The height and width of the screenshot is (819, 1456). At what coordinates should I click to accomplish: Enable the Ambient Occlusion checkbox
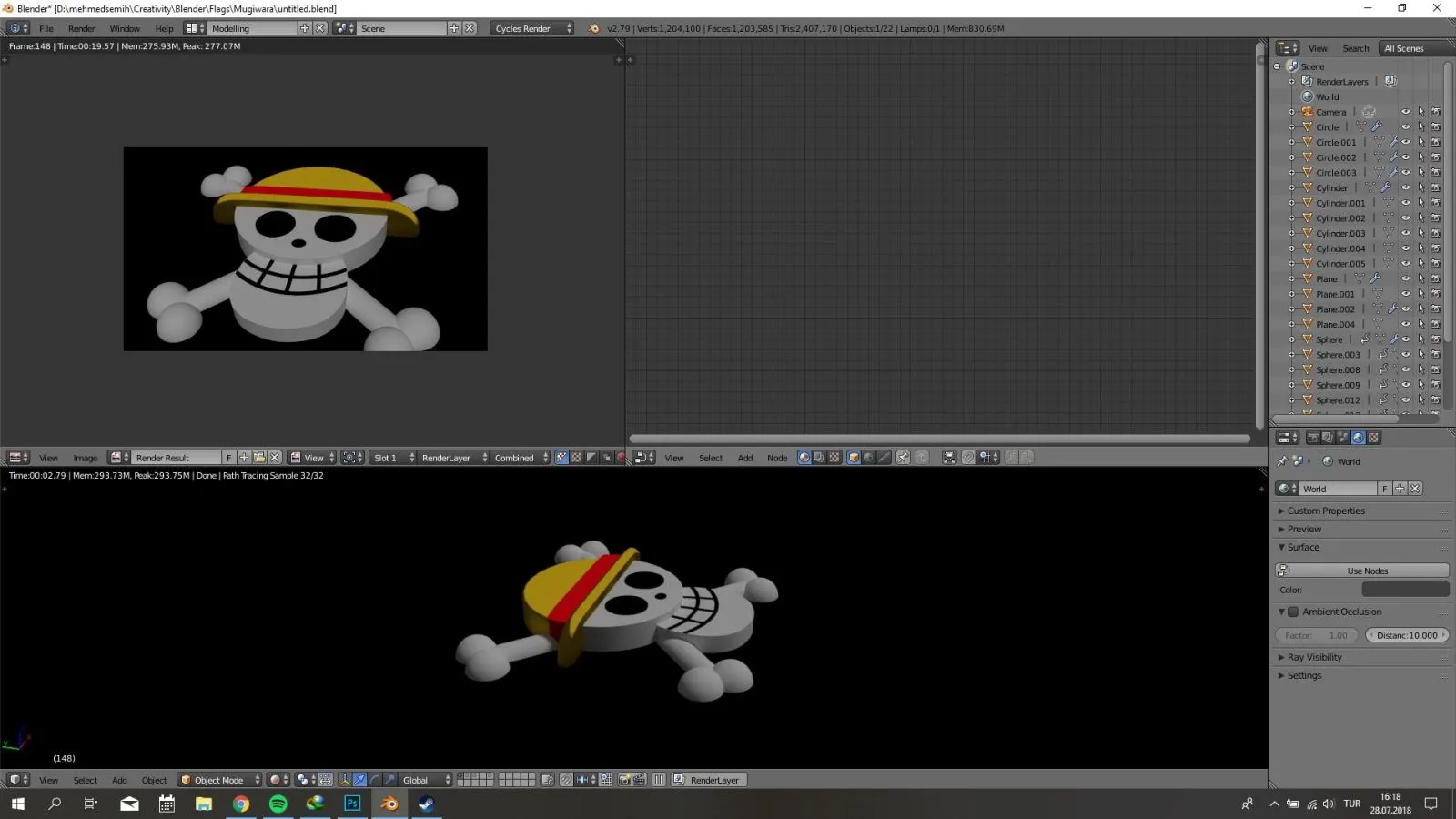point(1293,612)
